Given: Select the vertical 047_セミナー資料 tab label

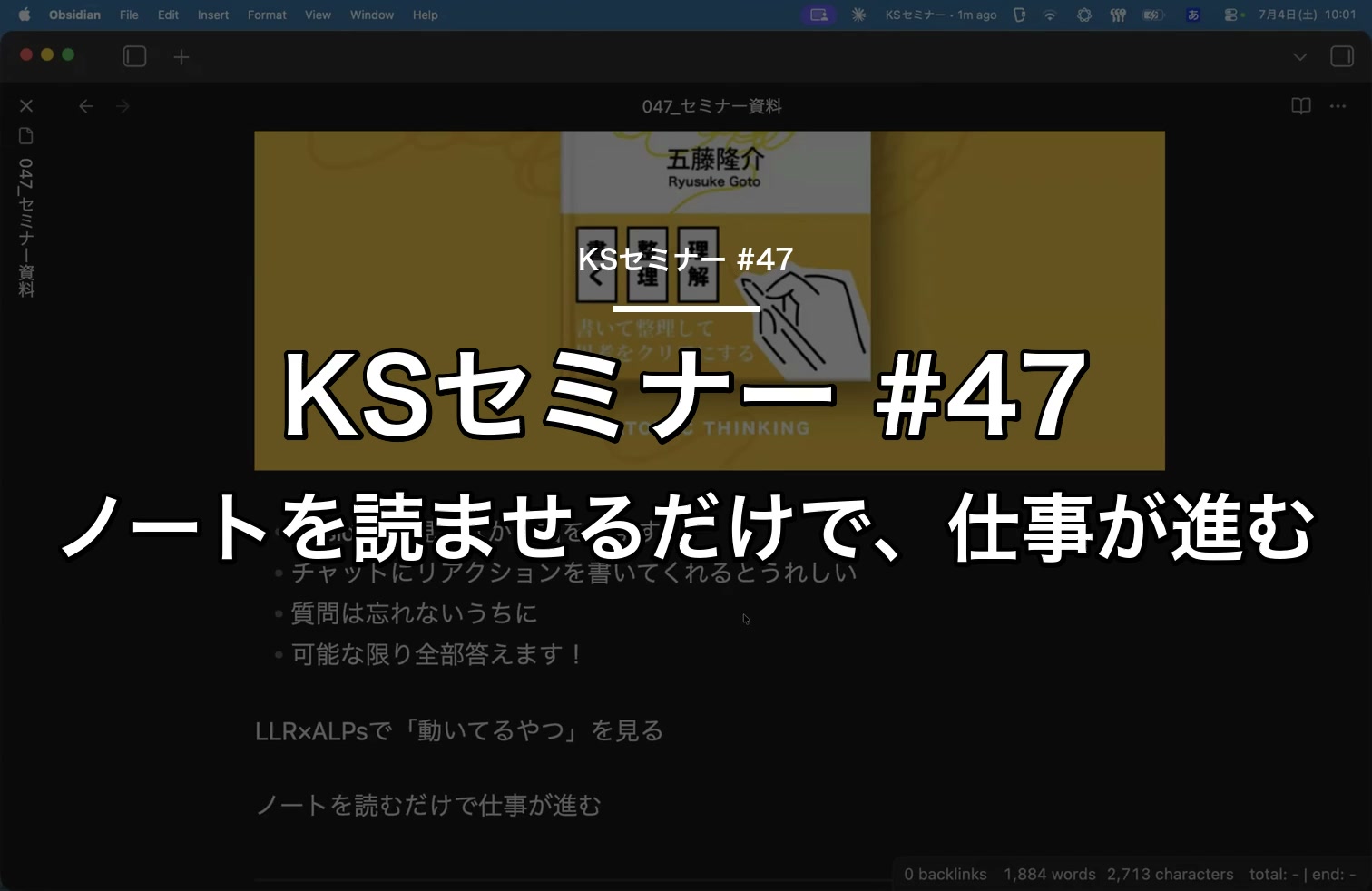Looking at the screenshot, I should [26, 228].
